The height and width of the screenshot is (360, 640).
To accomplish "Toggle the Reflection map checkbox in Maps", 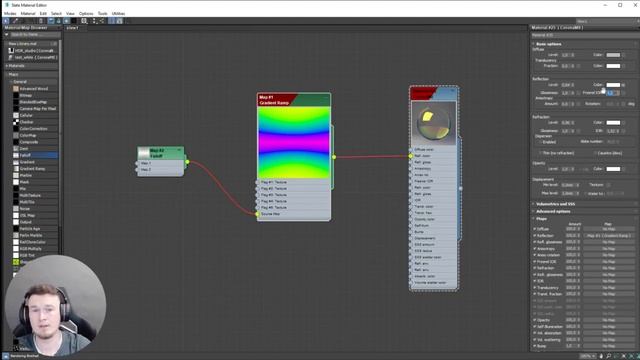I will [x=534, y=236].
